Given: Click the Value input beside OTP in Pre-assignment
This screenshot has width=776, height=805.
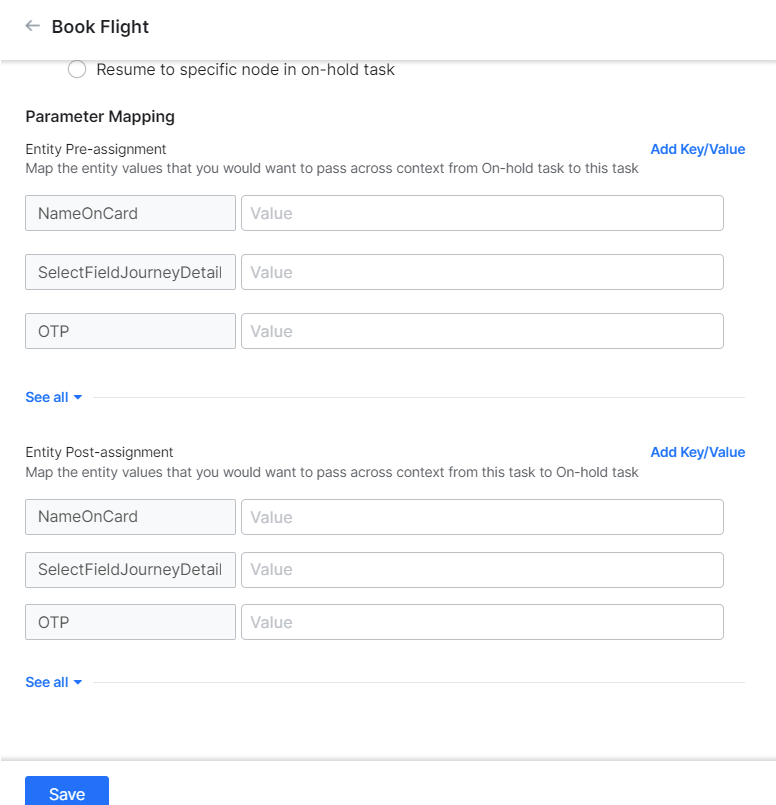Looking at the screenshot, I should tap(481, 331).
